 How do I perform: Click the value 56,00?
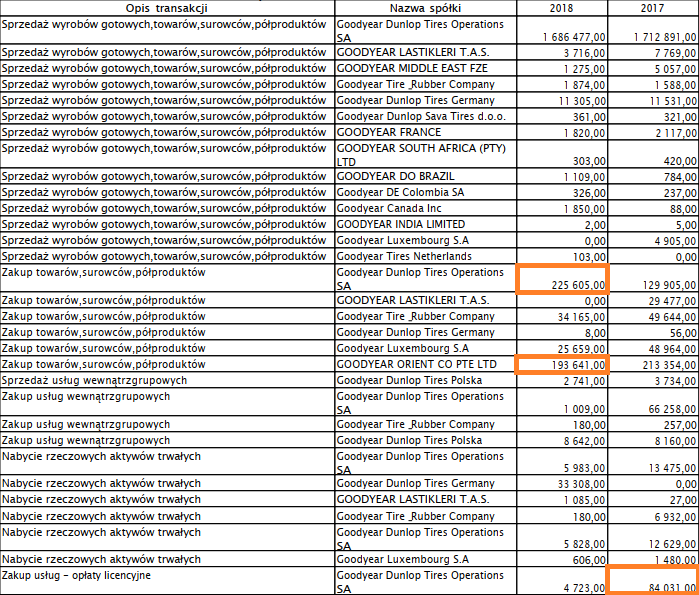[683, 333]
